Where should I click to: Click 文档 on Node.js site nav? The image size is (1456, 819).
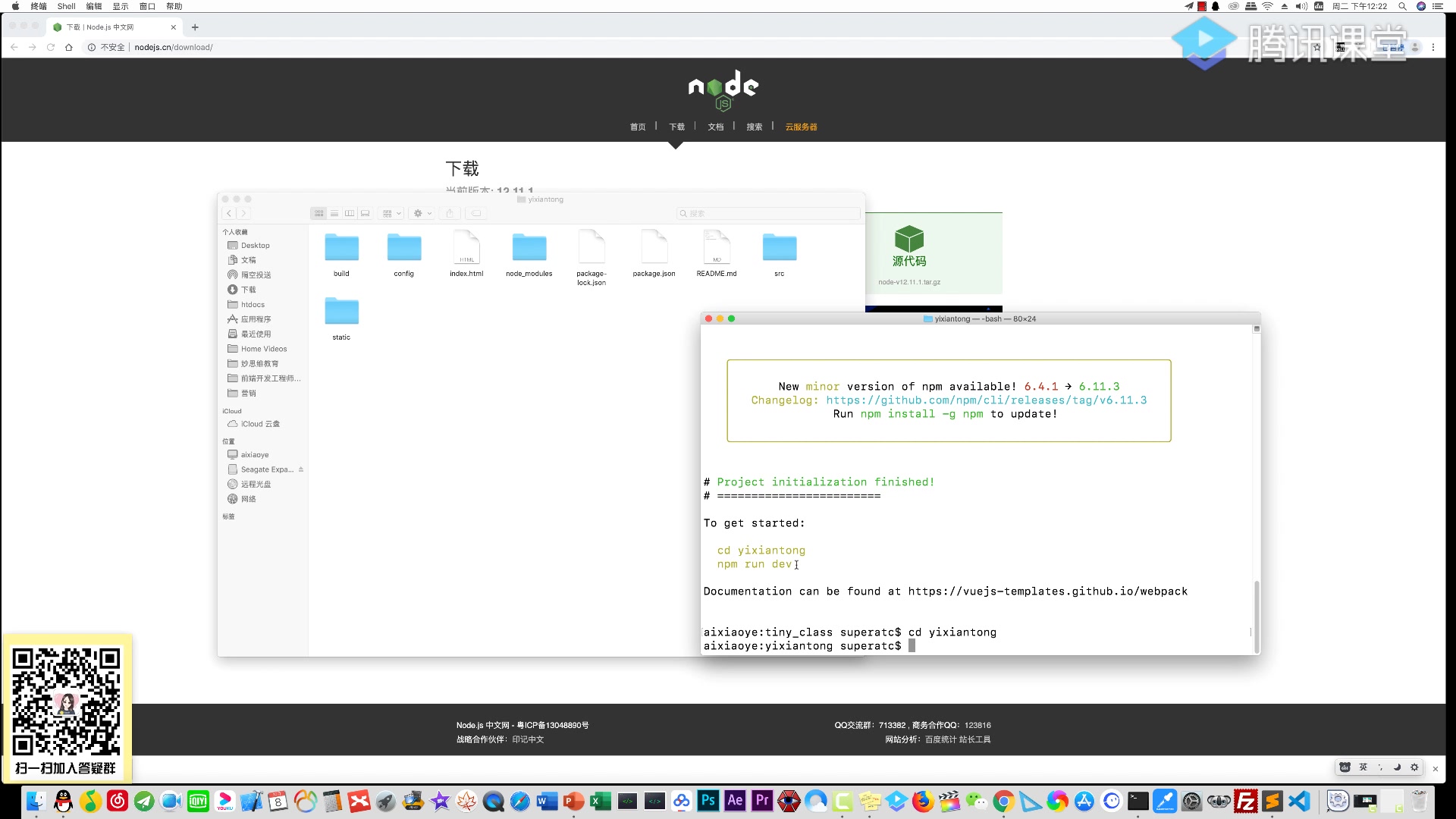tap(716, 127)
